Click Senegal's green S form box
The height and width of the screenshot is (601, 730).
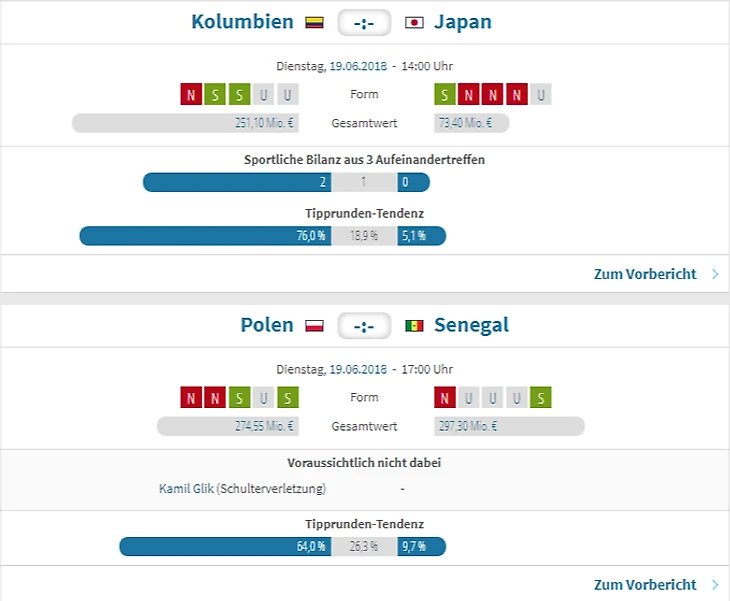(x=541, y=398)
